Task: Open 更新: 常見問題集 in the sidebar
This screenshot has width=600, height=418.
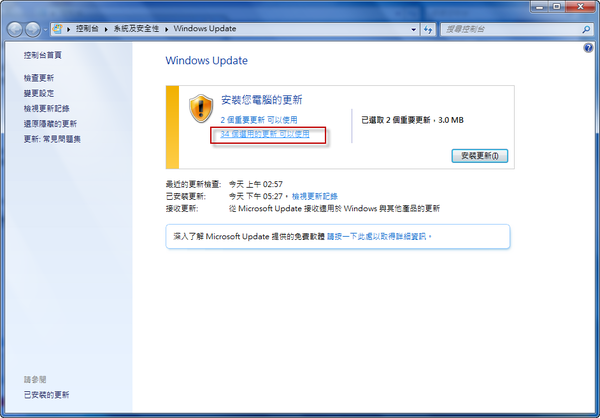Action: click(52, 139)
